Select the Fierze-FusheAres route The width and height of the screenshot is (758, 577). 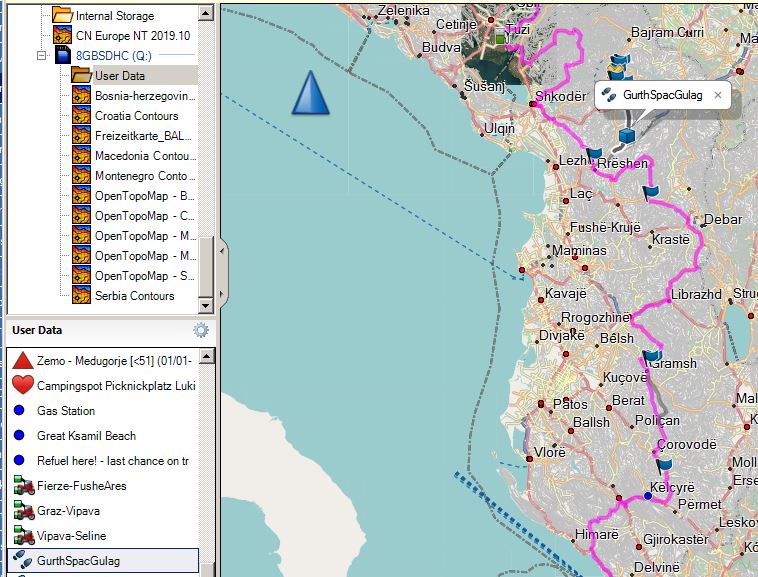[x=81, y=486]
